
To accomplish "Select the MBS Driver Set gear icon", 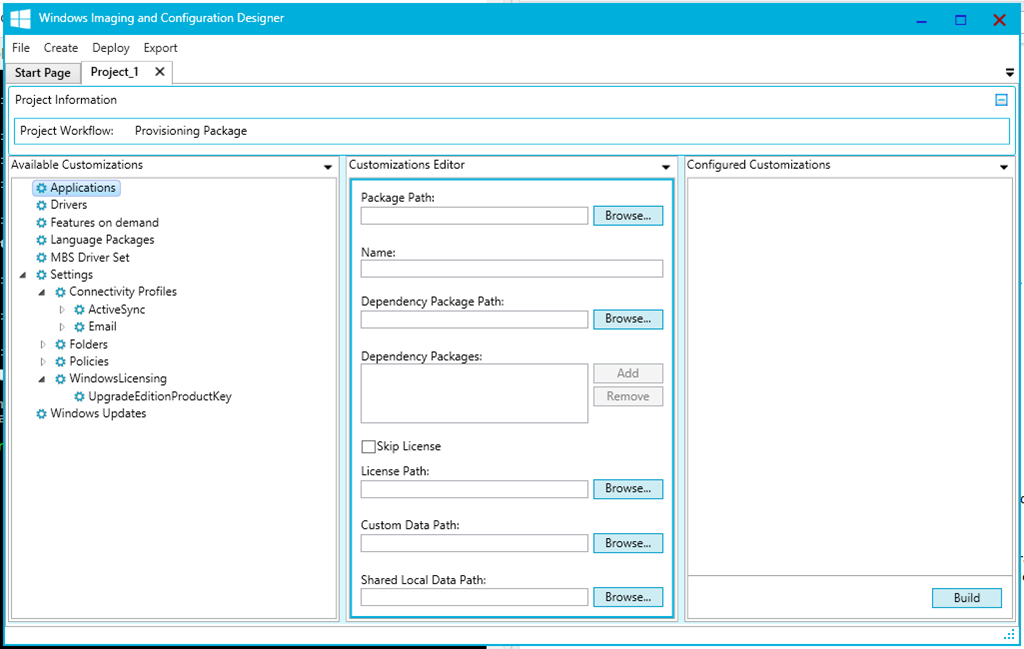I will 41,258.
